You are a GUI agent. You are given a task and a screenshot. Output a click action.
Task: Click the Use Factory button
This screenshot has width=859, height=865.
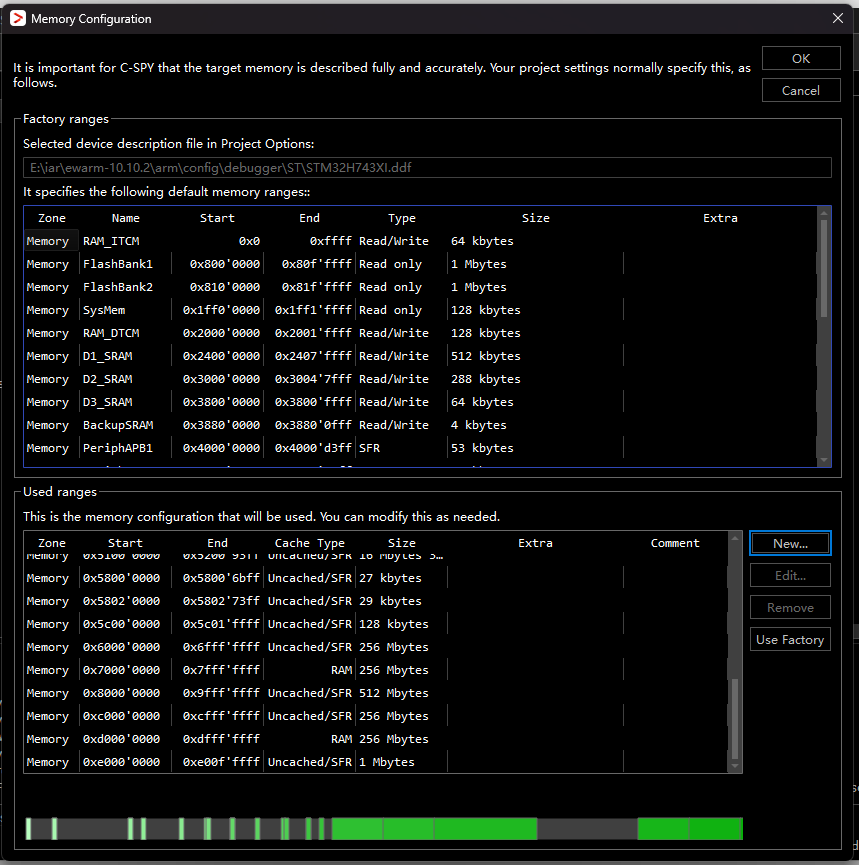(x=790, y=639)
